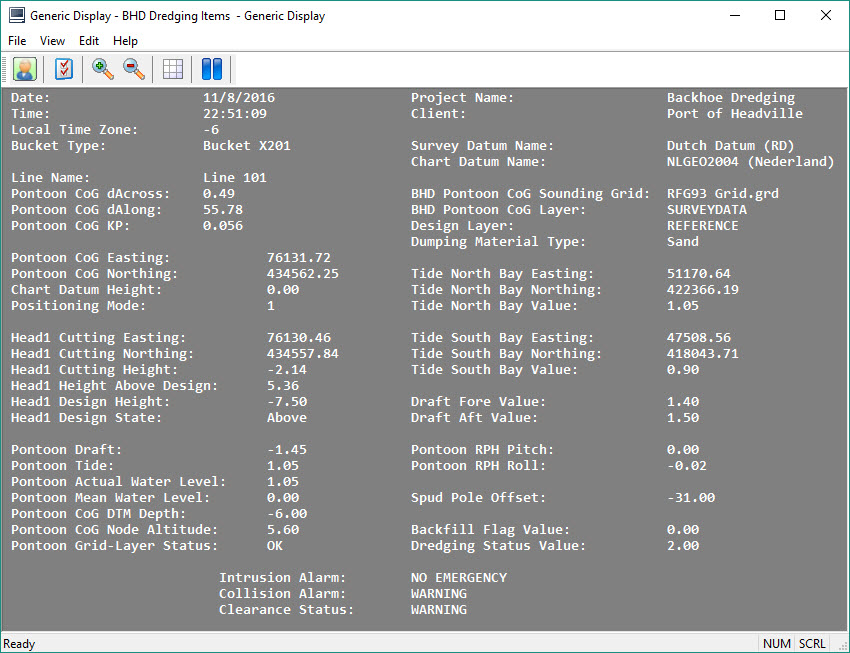Select the Collision Alarm WARNING value
850x653 pixels.
[x=438, y=594]
